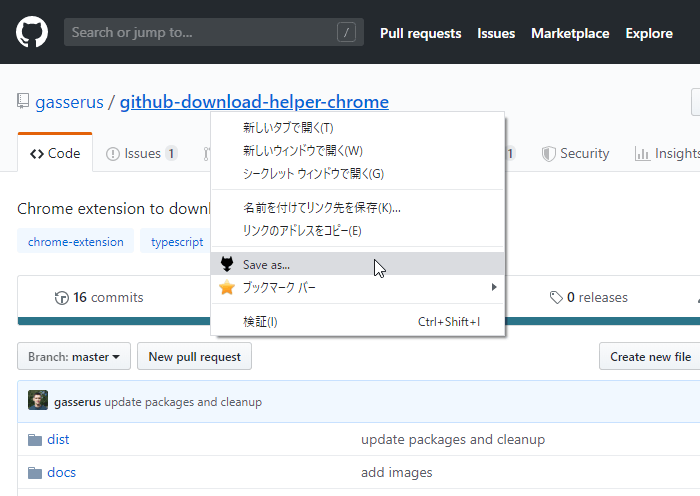Open Issues in top navigation bar
The width and height of the screenshot is (700, 496).
(x=496, y=33)
